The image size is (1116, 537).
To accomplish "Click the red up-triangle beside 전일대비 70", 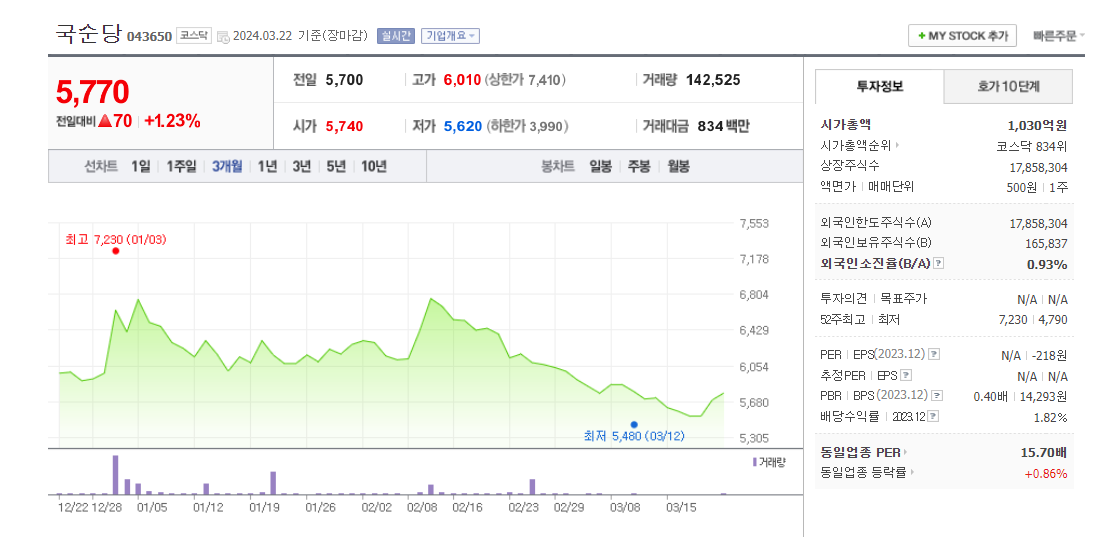I will click(x=105, y=121).
